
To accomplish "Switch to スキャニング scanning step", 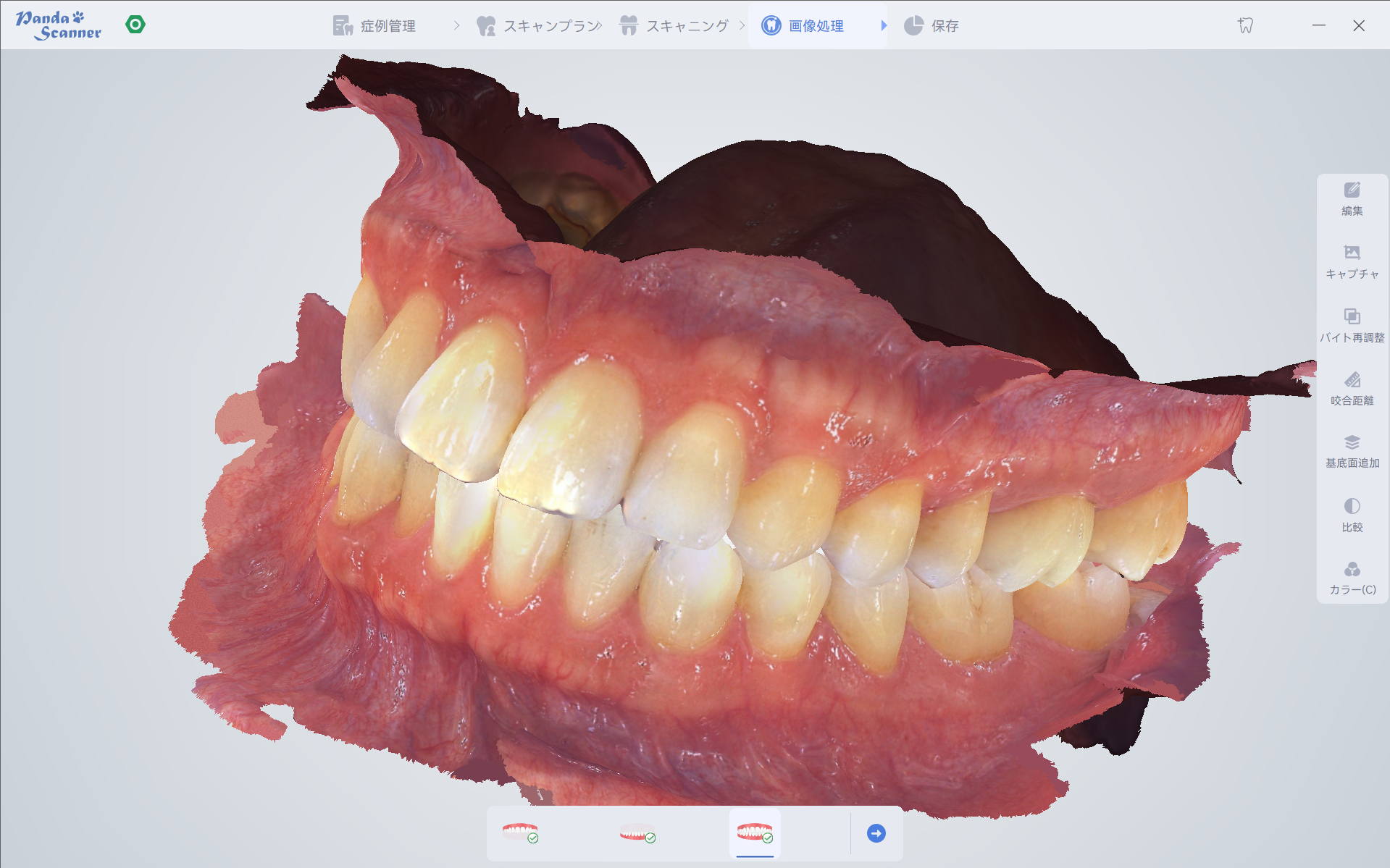I will [674, 26].
